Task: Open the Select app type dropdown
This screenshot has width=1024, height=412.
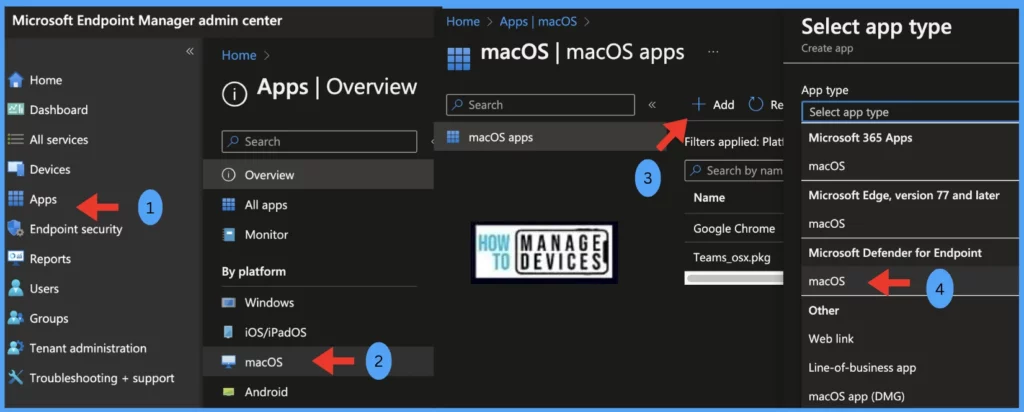Action: (x=912, y=112)
